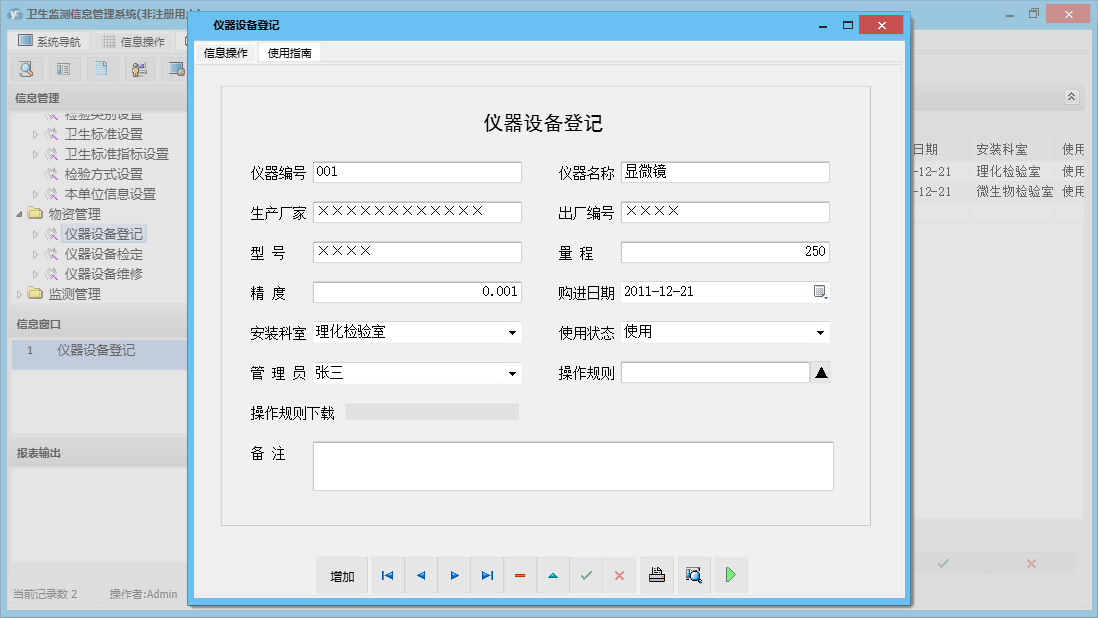Confirm changes with green checkmark icon
This screenshot has width=1098, height=618.
(586, 575)
